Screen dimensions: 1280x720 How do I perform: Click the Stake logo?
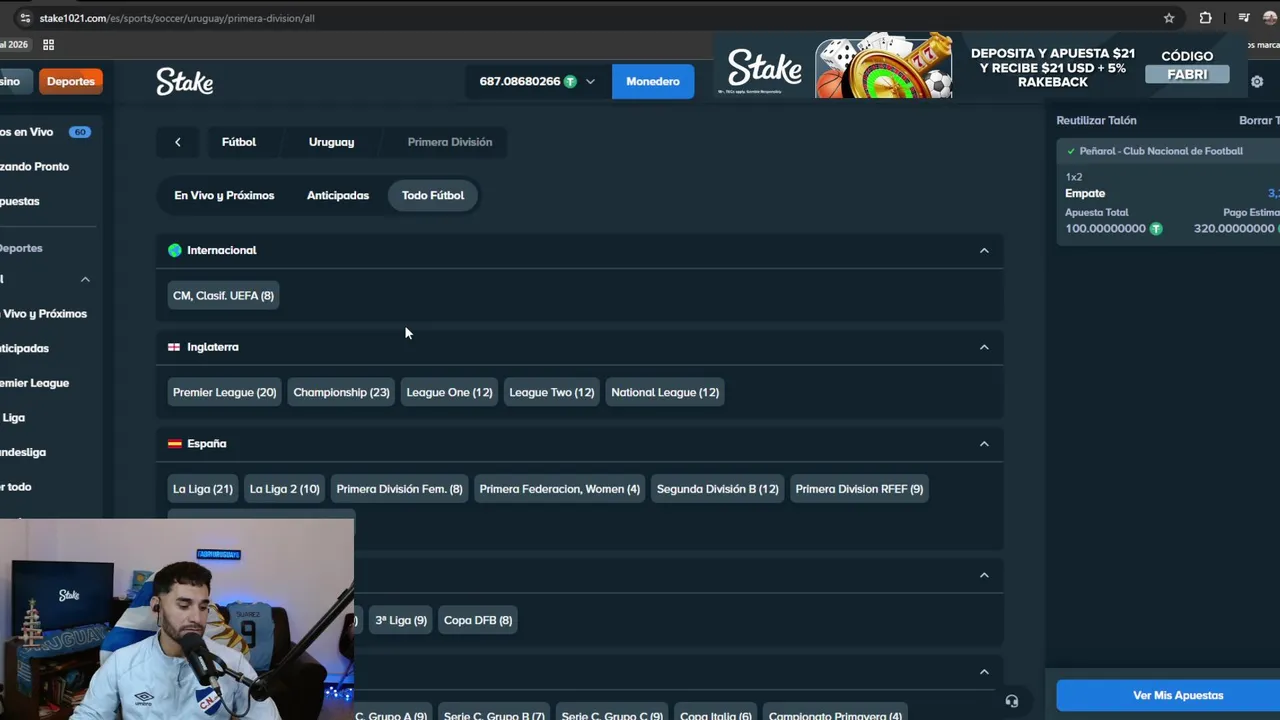point(185,82)
